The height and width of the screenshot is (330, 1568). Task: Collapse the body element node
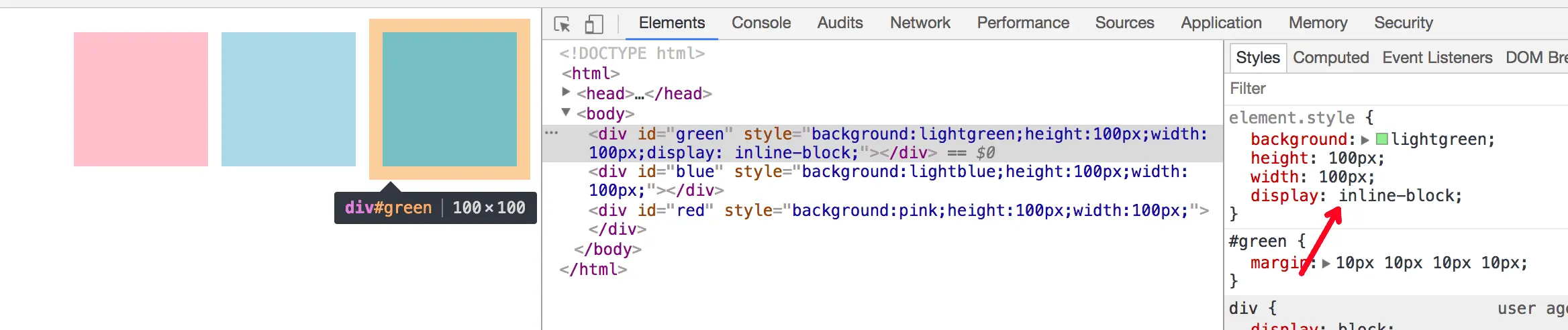pyautogui.click(x=566, y=112)
